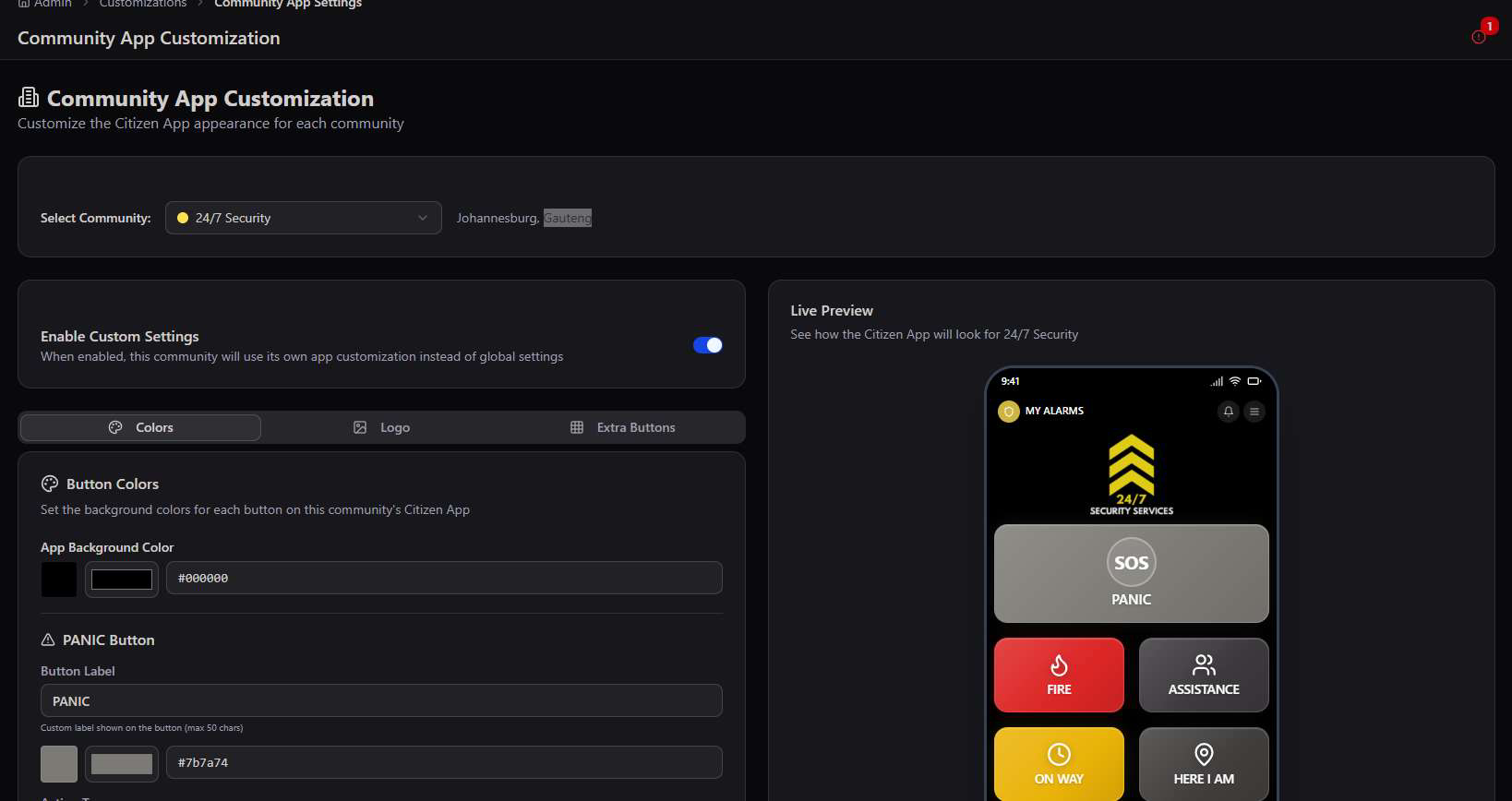Click the hamburger menu icon in phone preview

(1254, 412)
